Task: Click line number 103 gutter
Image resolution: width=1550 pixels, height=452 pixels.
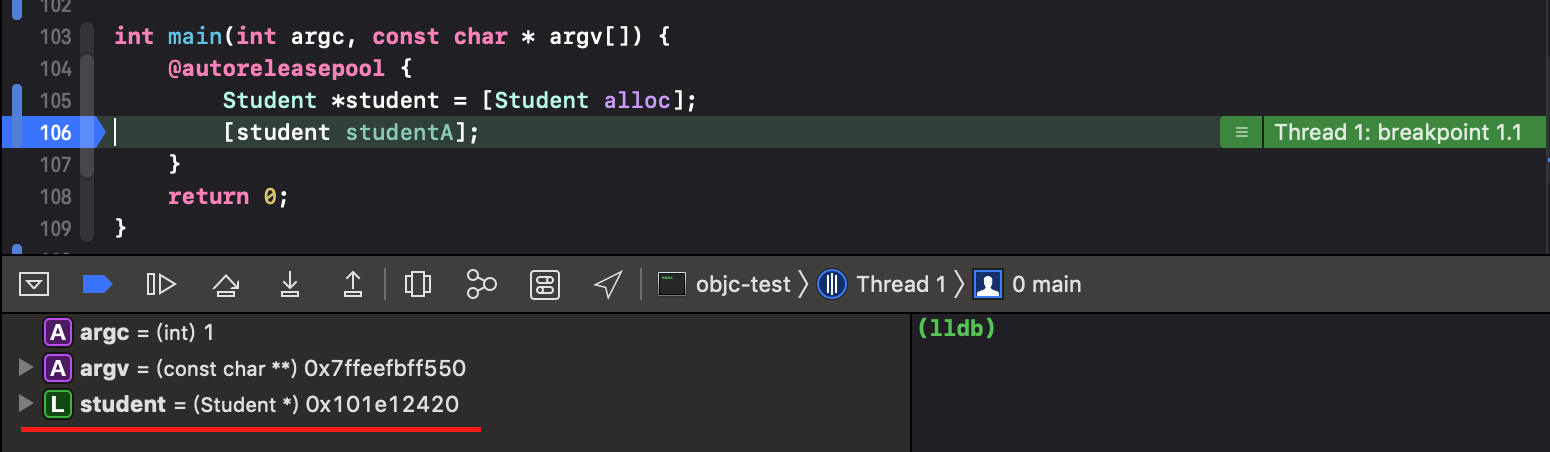Action: point(56,37)
